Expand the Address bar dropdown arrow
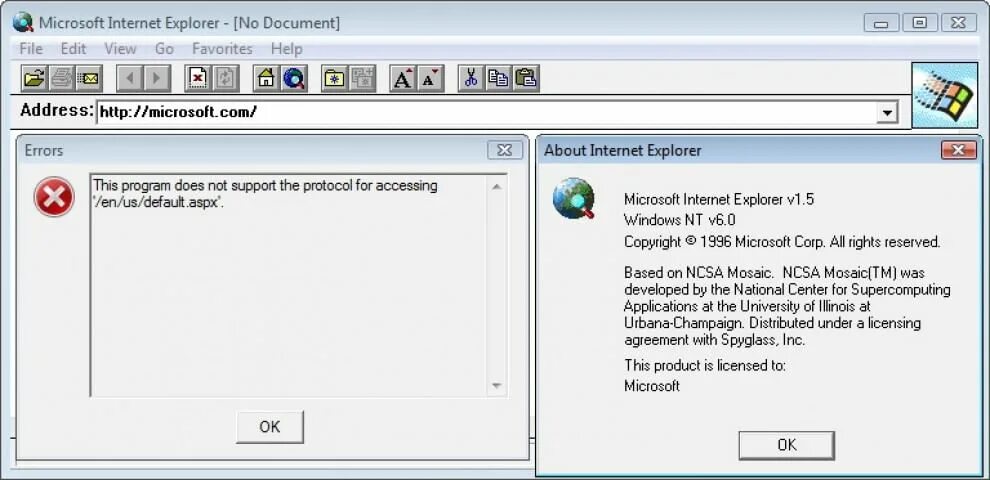Viewport: 990px width, 480px height. coord(888,113)
